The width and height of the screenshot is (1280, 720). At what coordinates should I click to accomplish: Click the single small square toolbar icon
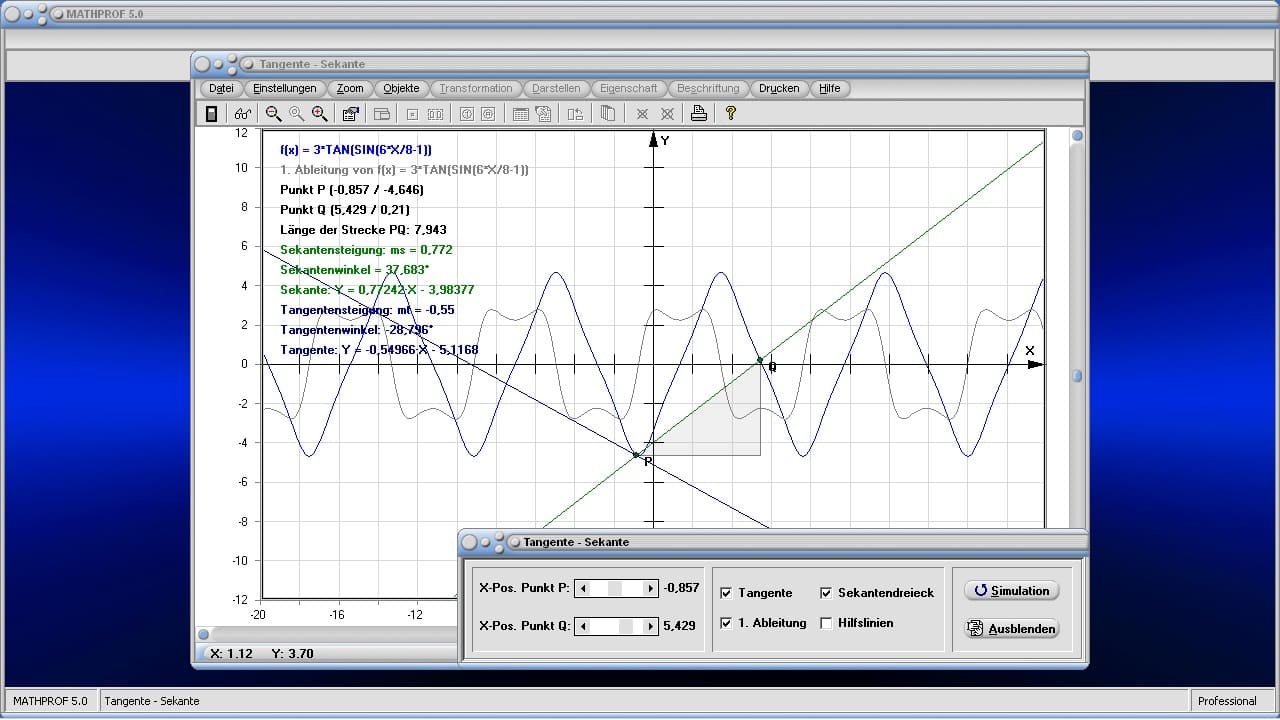pyautogui.click(x=412, y=114)
